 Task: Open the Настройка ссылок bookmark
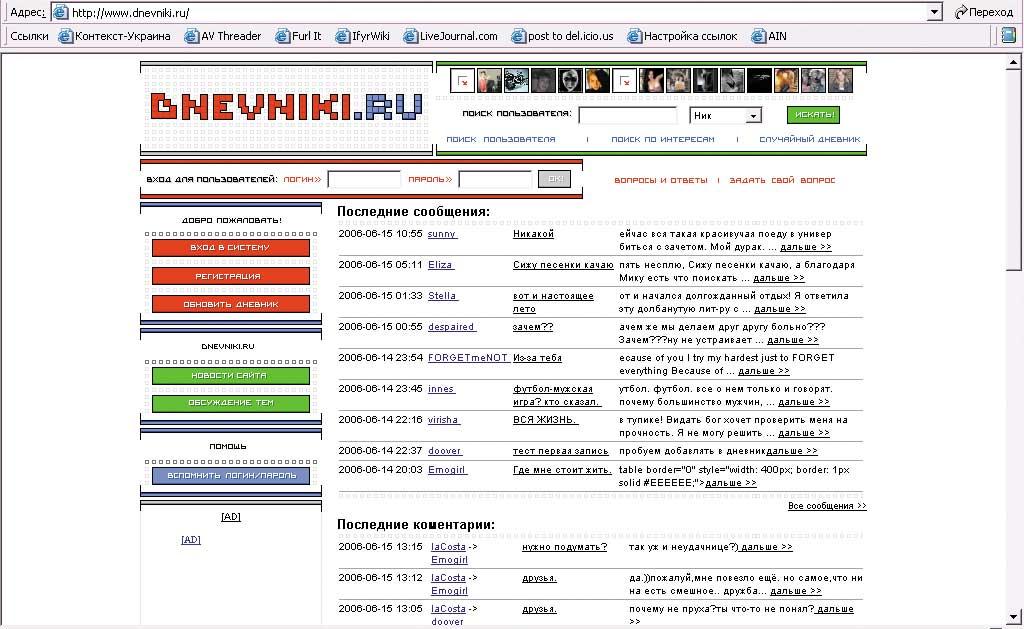point(682,36)
